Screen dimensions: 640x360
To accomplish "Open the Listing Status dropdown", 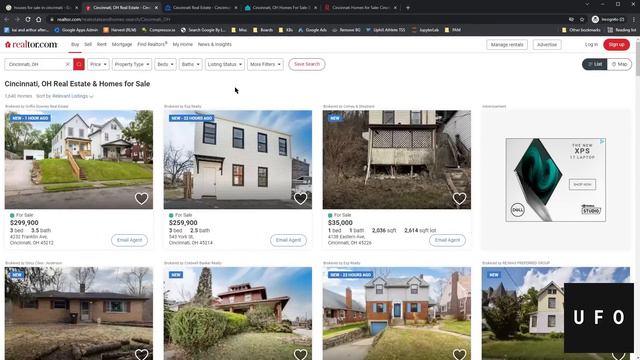I will [x=224, y=64].
